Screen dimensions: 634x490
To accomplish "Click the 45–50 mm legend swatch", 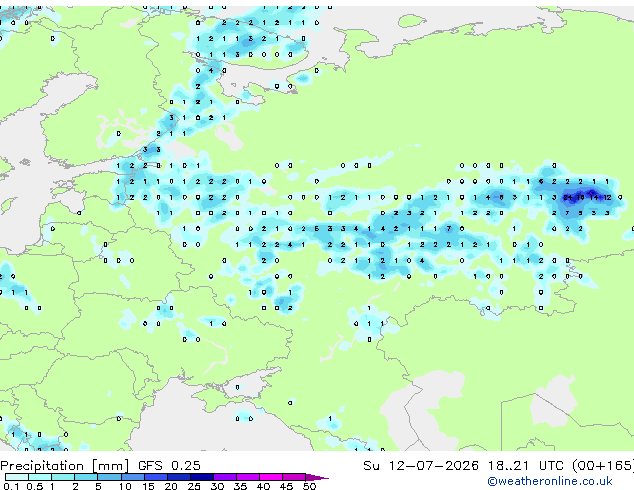I will [294, 477].
